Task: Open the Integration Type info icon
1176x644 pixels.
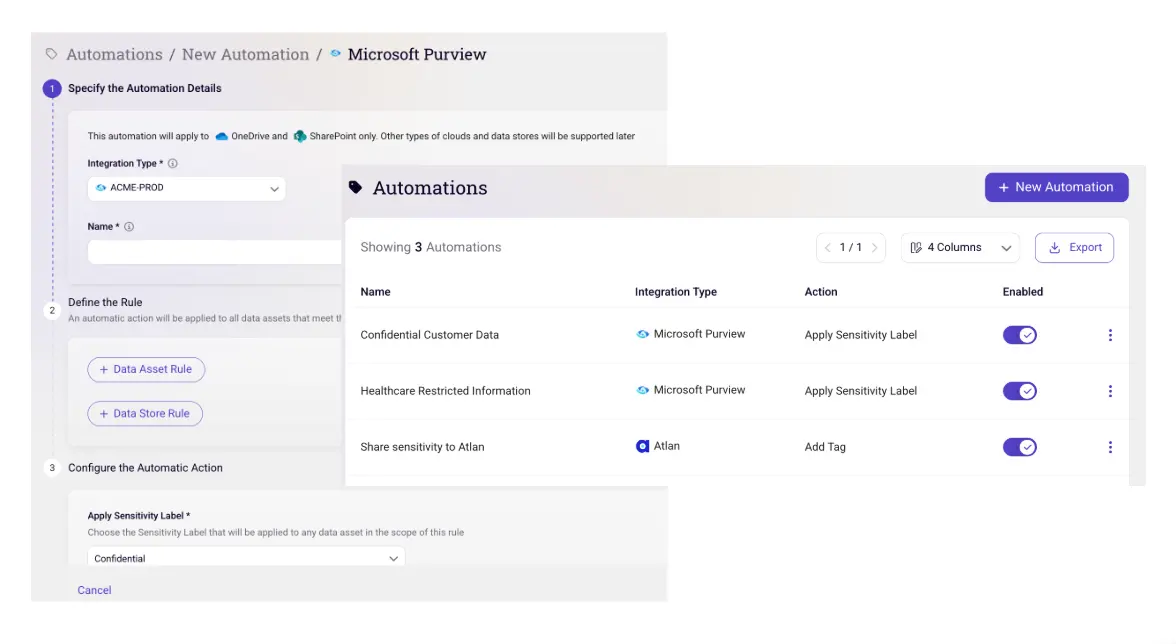Action: click(172, 163)
